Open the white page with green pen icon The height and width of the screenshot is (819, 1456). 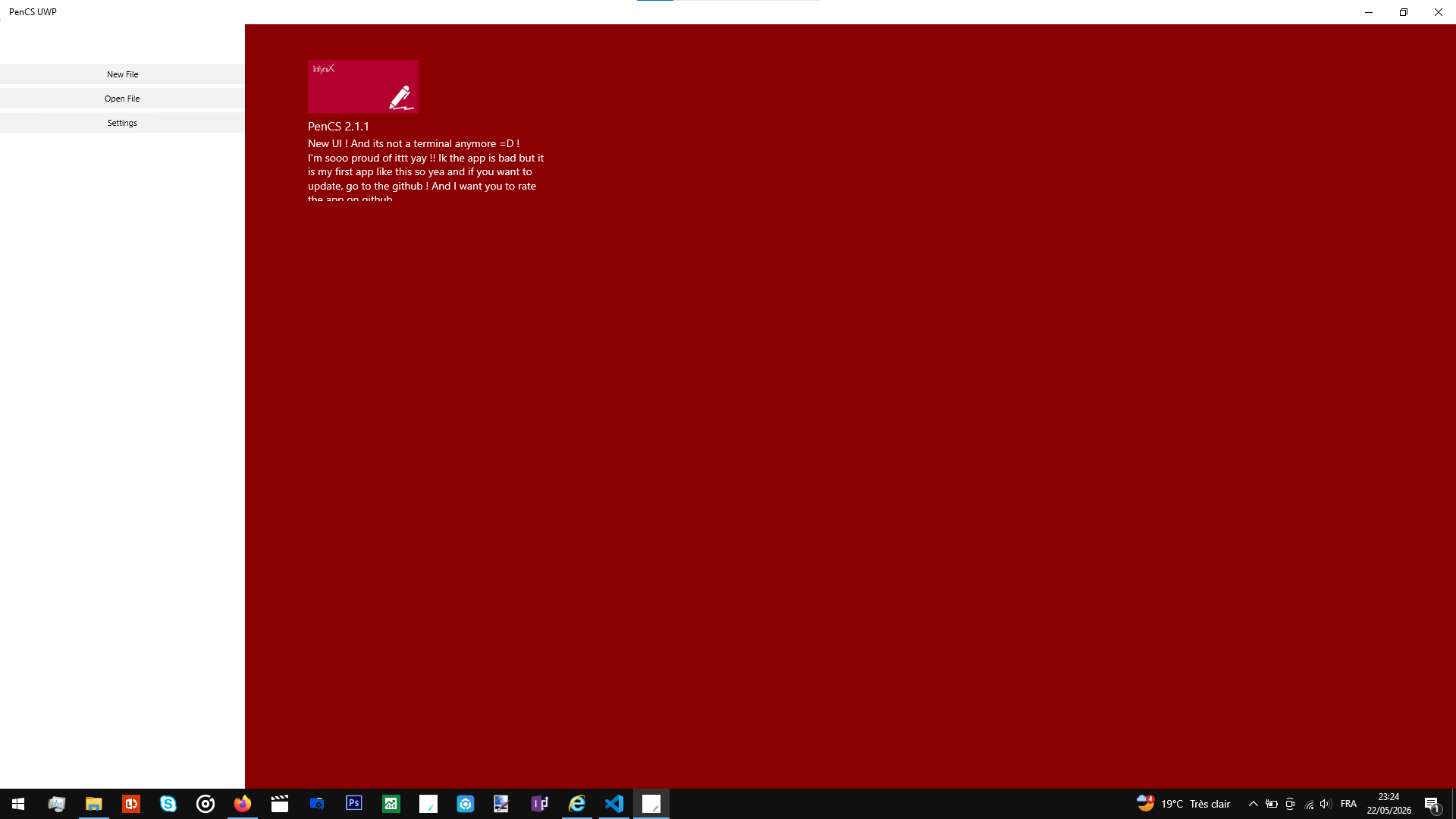428,804
